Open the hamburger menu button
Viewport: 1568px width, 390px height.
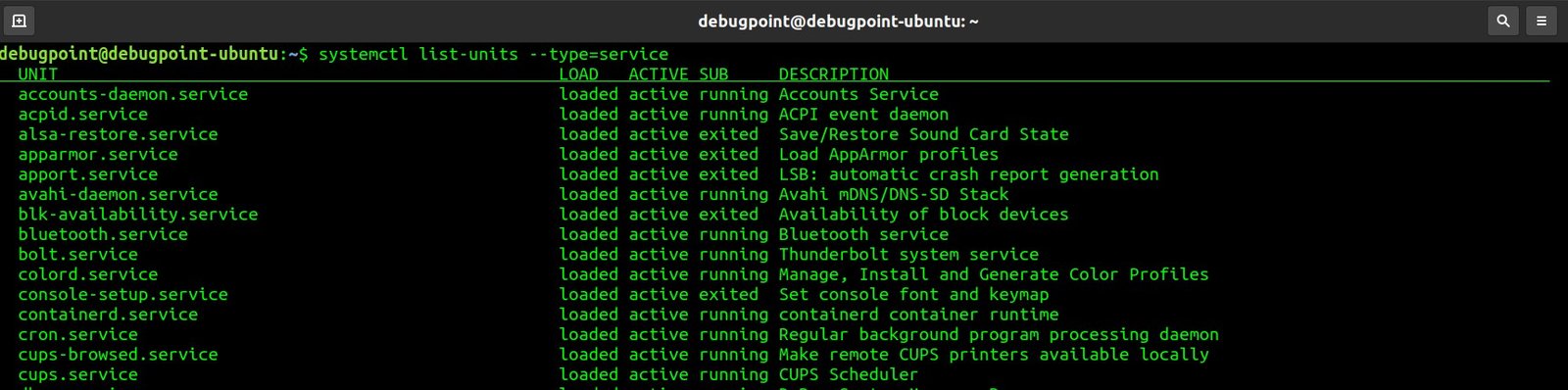[x=1542, y=21]
